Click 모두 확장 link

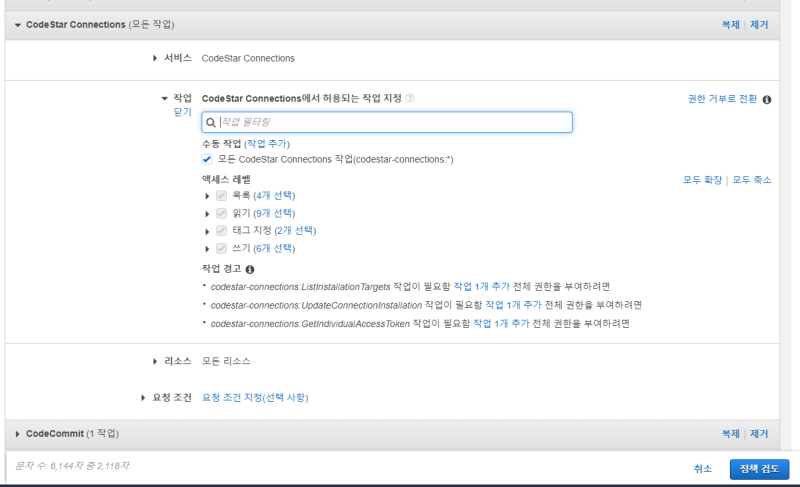(703, 180)
